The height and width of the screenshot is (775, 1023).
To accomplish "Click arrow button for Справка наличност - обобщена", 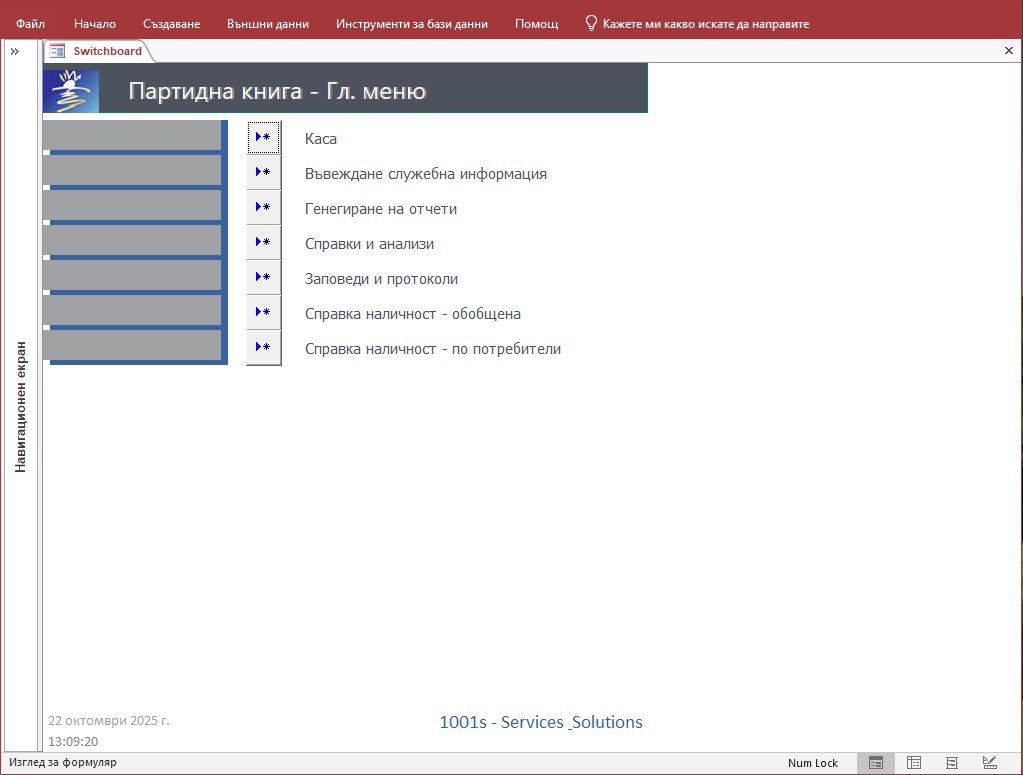I will (263, 313).
